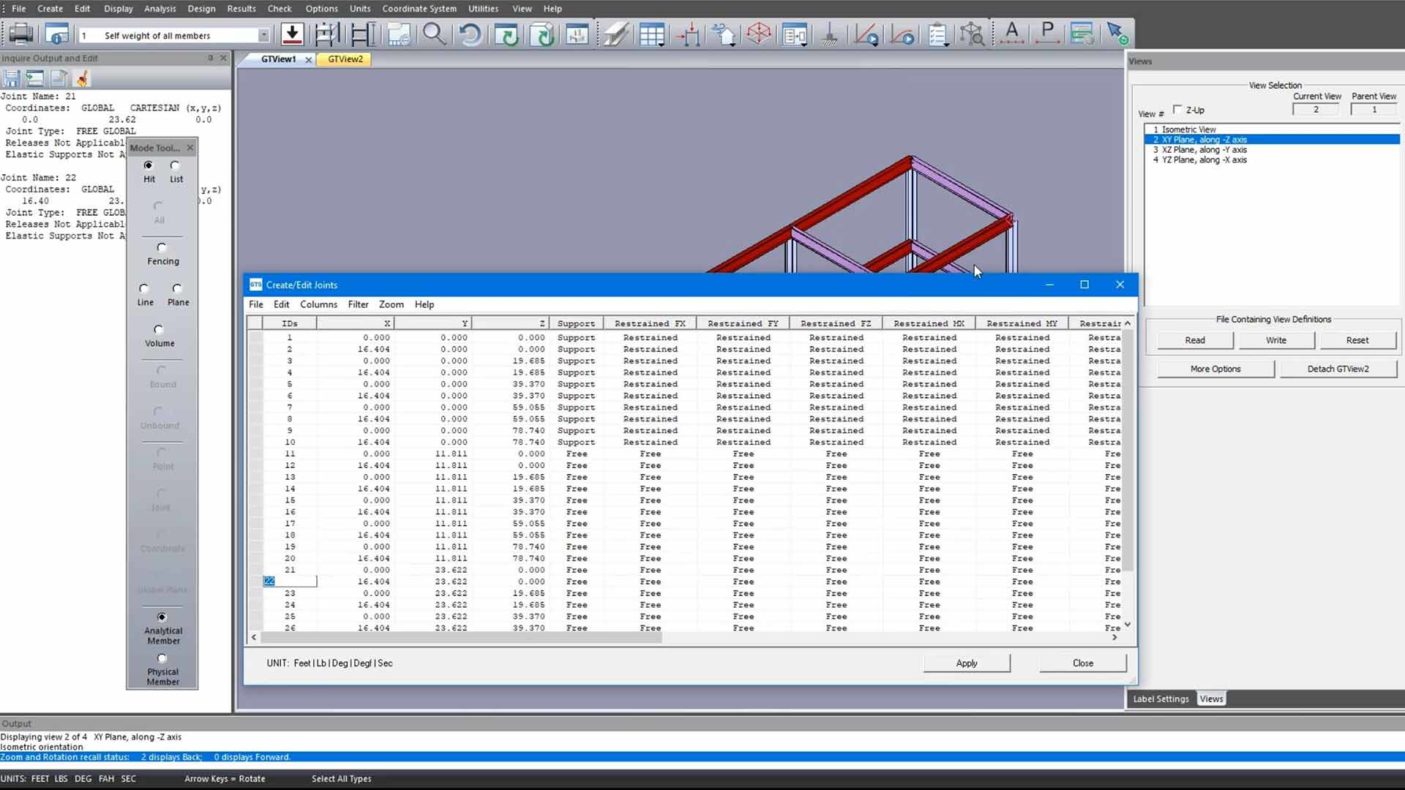
Task: Click the broom icon in Inquire Output panel
Action: pyautogui.click(x=83, y=78)
